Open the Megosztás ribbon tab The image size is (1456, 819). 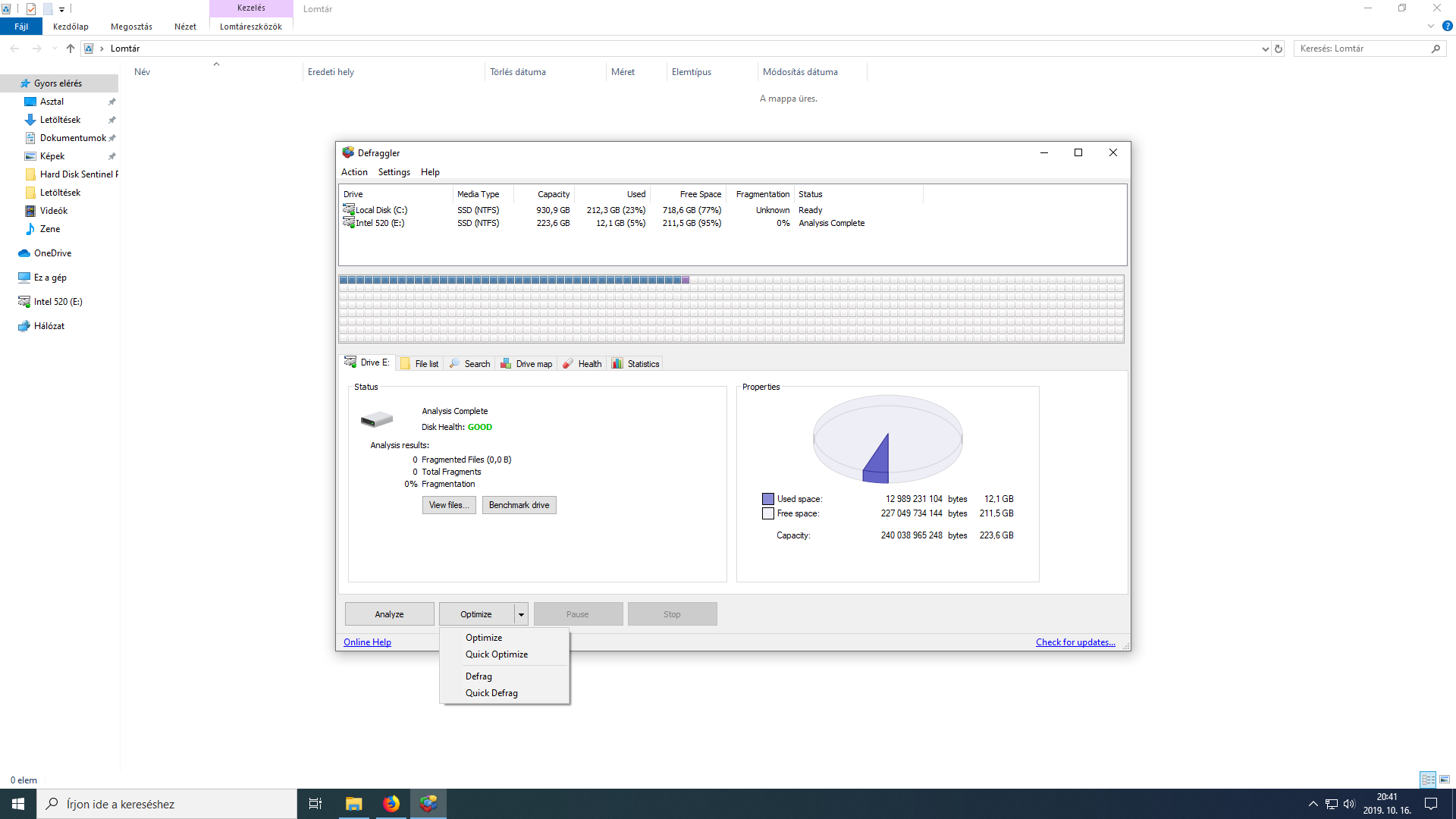pyautogui.click(x=131, y=27)
